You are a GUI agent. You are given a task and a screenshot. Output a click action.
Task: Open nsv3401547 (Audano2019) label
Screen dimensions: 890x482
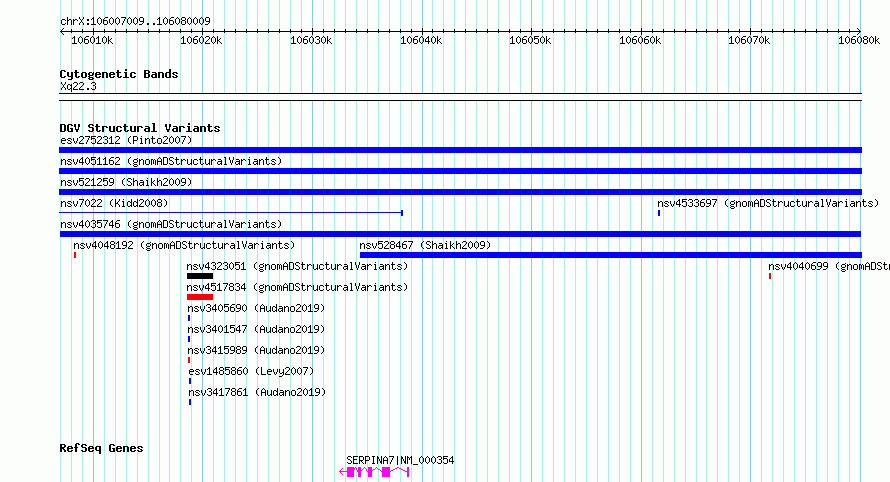[x=256, y=329]
